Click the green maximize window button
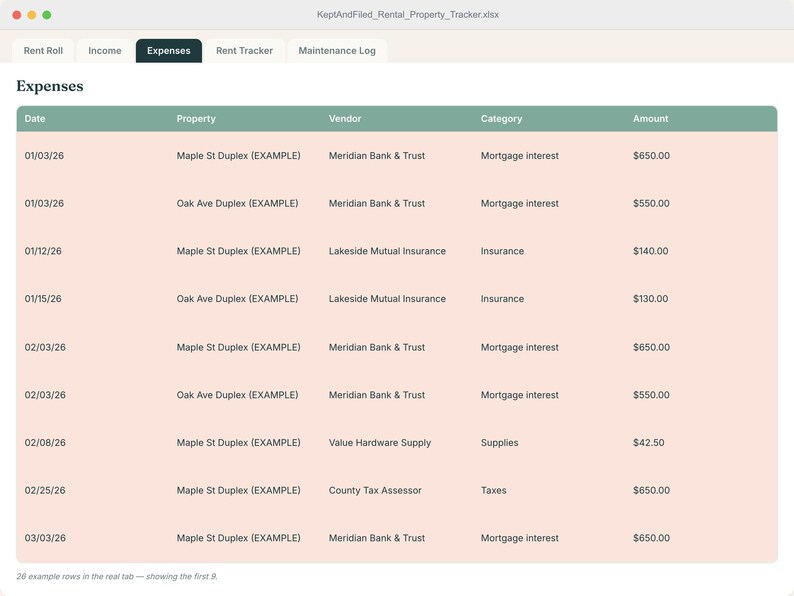The width and height of the screenshot is (794, 596). (47, 15)
